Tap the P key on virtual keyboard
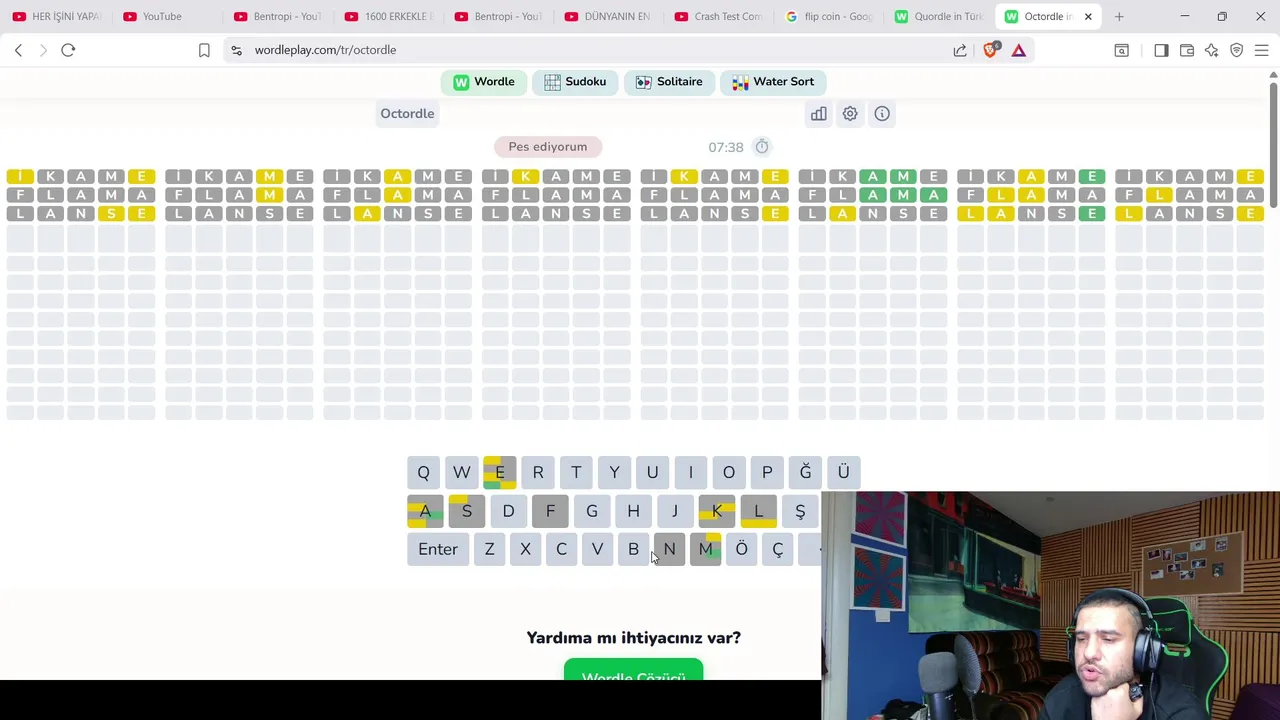Image resolution: width=1280 pixels, height=720 pixels. tap(767, 472)
